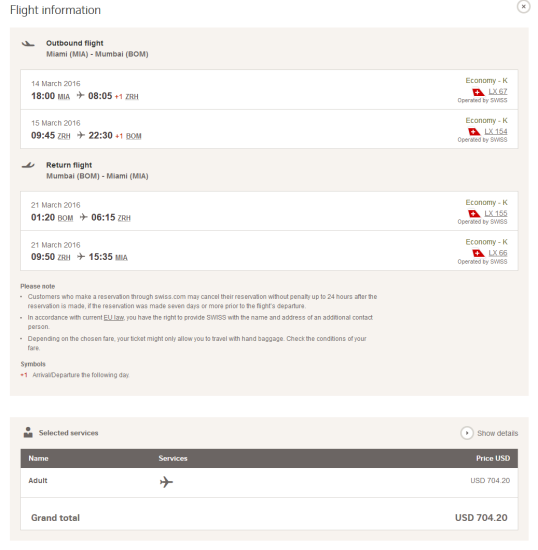The height and width of the screenshot is (550, 538).
Task: Click the BOM arrival code on 15 March
Action: (134, 136)
